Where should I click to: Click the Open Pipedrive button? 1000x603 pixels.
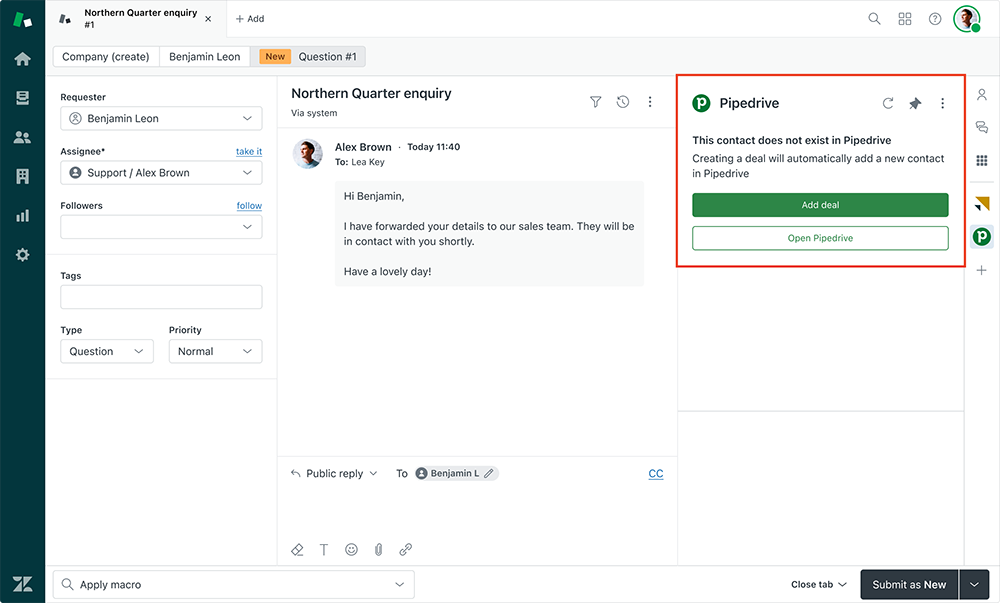820,238
